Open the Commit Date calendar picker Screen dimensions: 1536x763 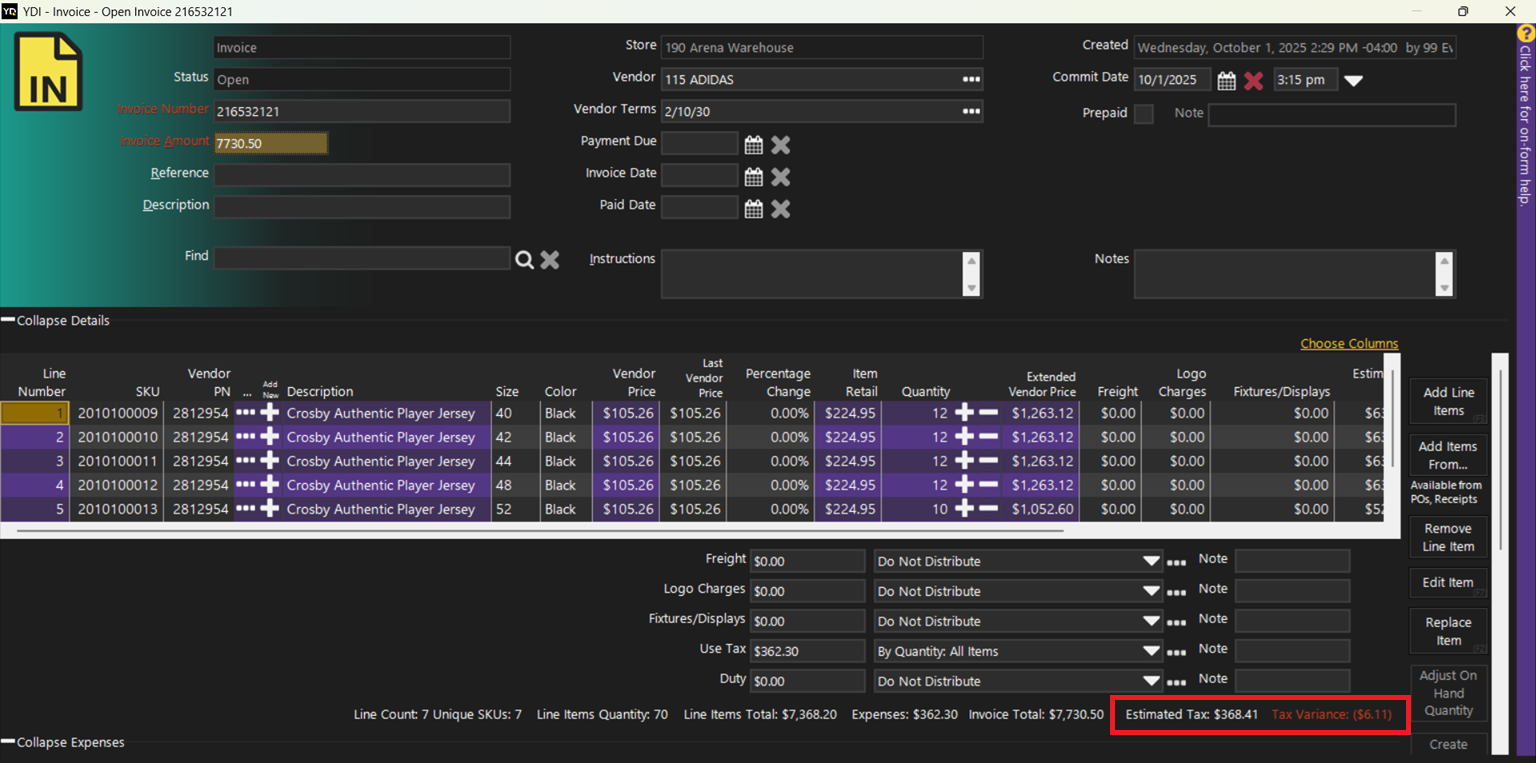pos(1226,81)
